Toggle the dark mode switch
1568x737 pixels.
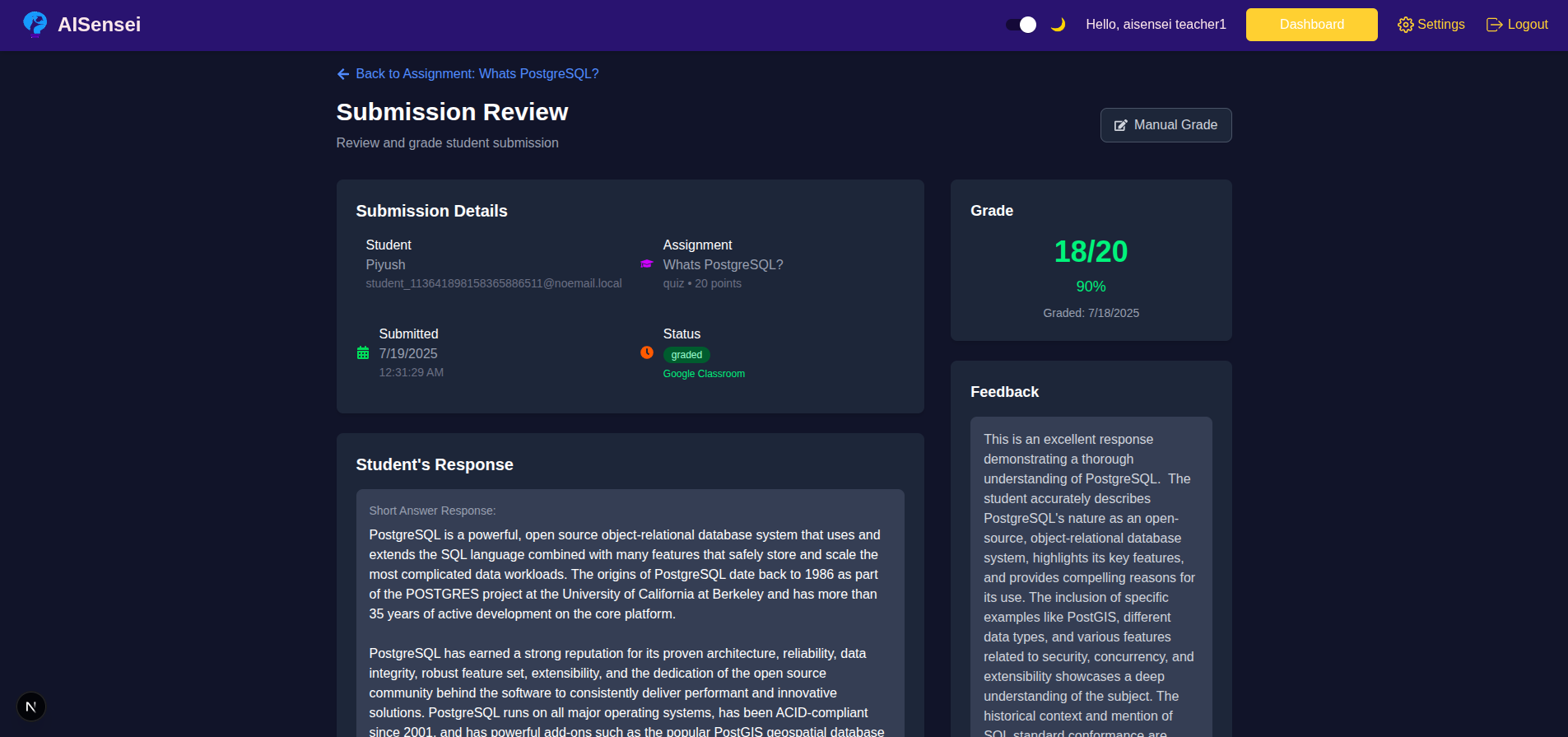point(1021,25)
